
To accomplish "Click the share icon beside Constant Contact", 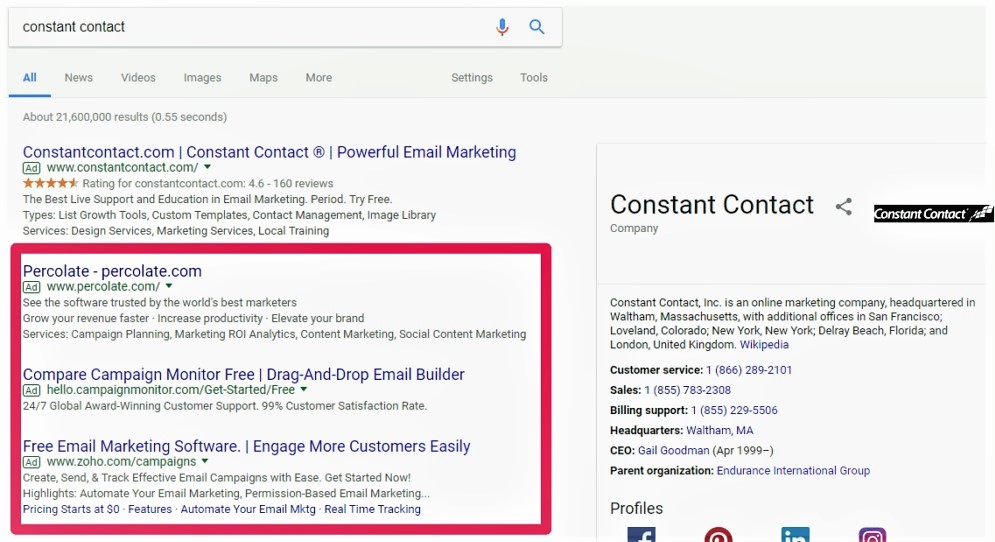I will coord(843,206).
